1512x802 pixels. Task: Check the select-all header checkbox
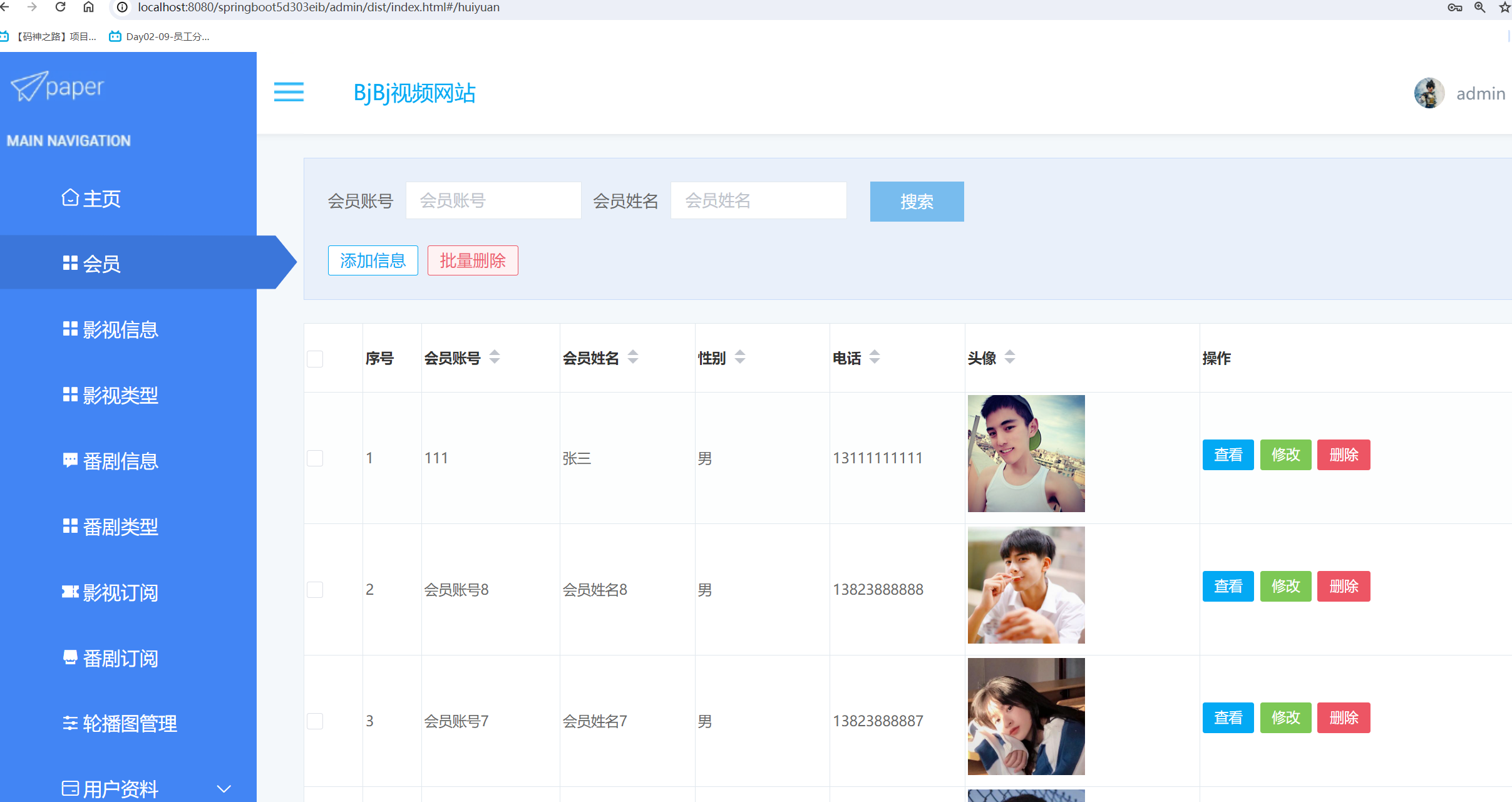[315, 359]
